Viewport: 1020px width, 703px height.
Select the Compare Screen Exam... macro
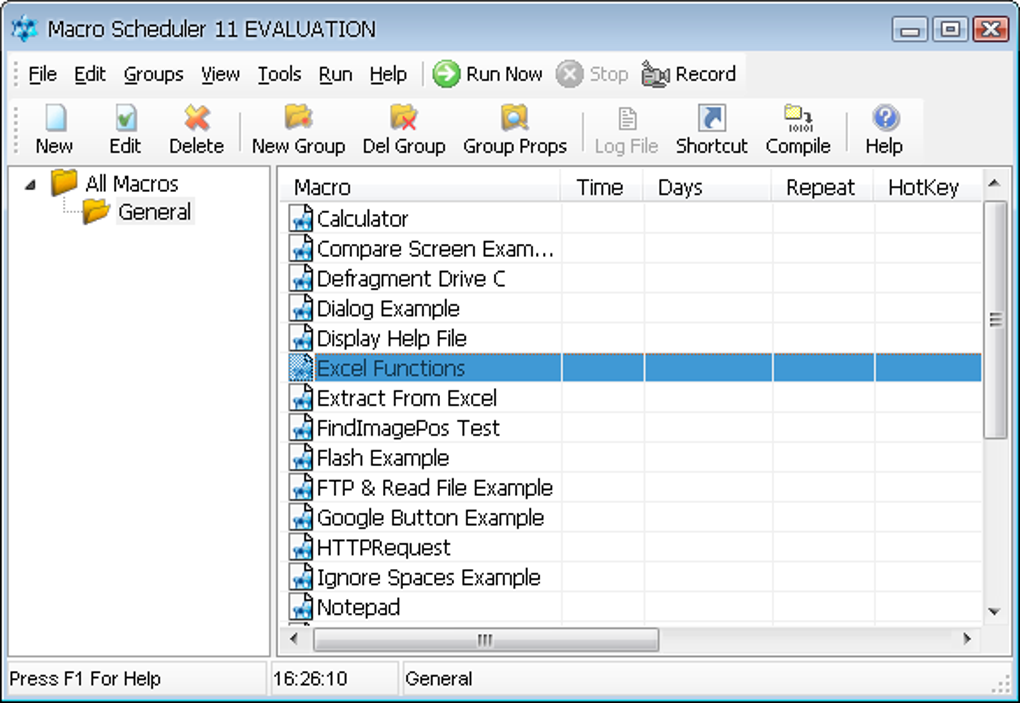tap(435, 248)
